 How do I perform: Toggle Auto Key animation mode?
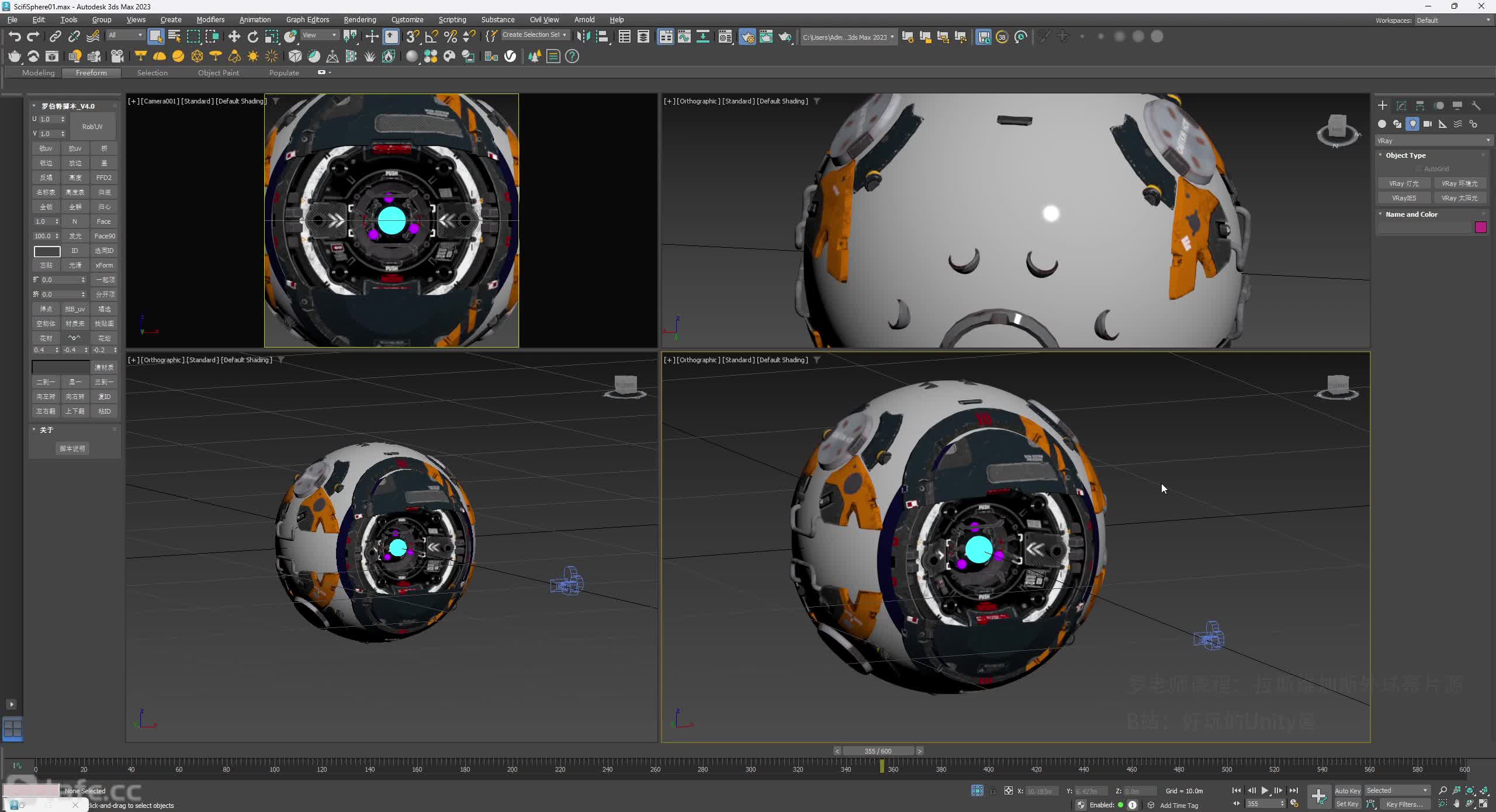pyautogui.click(x=1348, y=791)
